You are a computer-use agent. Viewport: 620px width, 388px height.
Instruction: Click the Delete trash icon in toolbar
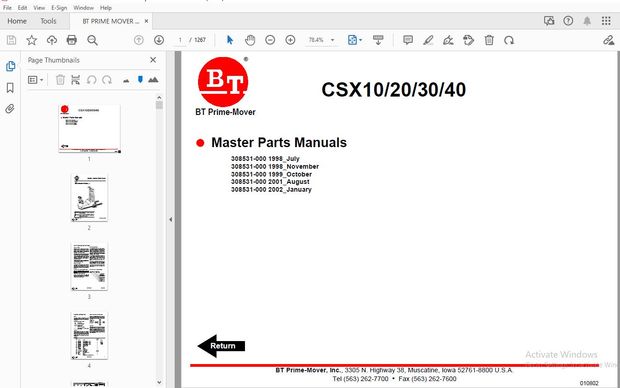click(x=489, y=40)
